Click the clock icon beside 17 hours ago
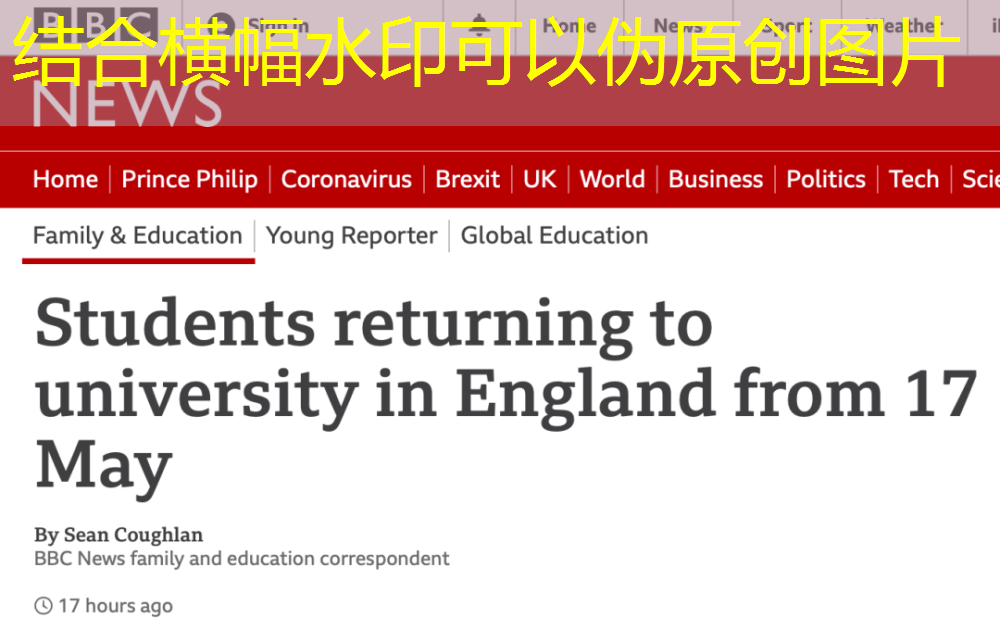The width and height of the screenshot is (1000, 630). (43, 605)
